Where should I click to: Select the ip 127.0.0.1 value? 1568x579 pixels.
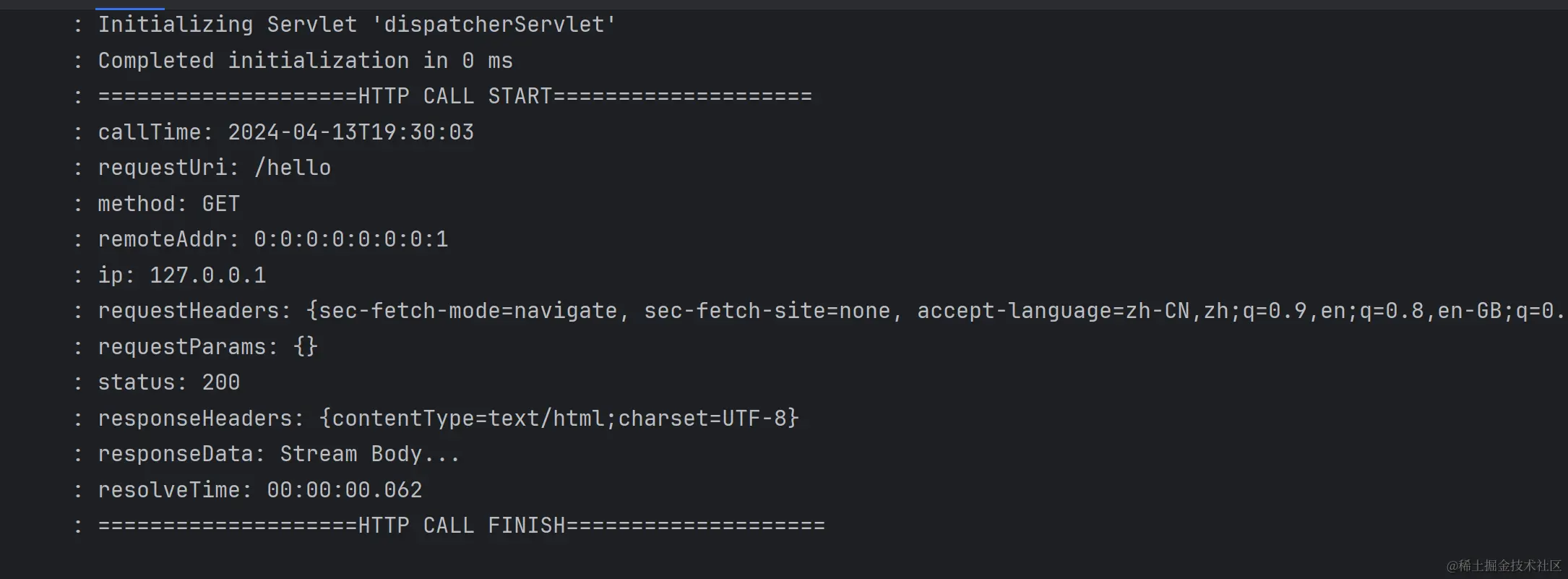(207, 275)
